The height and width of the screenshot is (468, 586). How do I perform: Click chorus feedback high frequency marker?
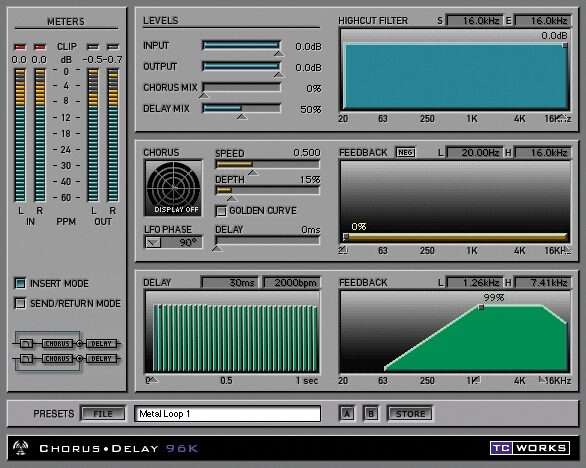[x=567, y=250]
